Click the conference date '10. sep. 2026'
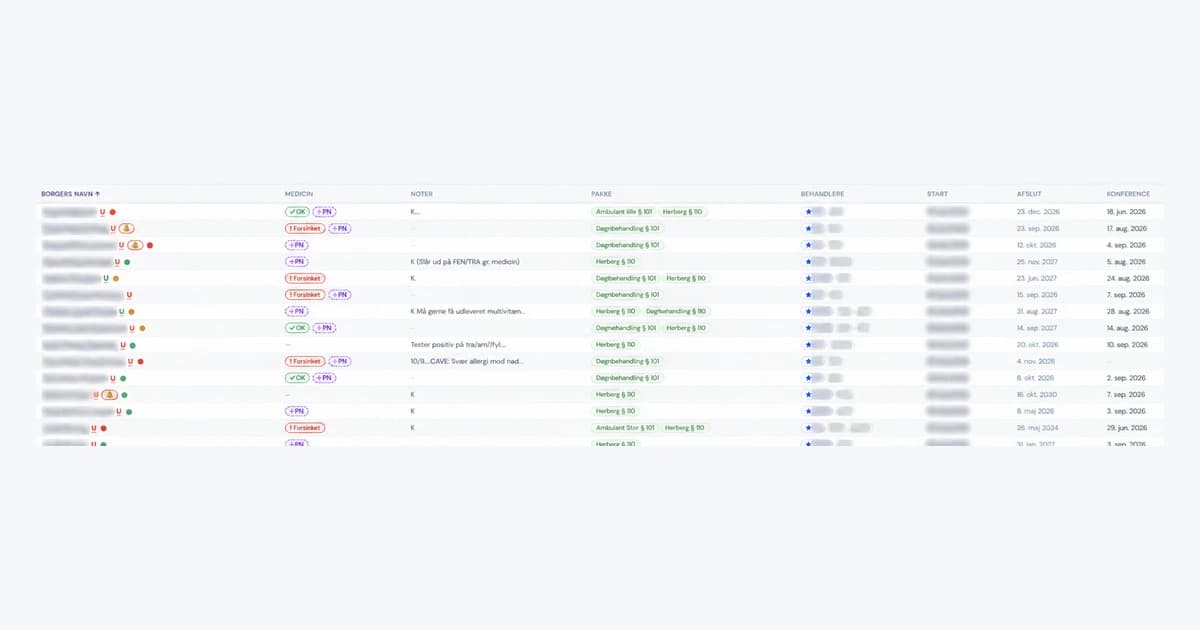The height and width of the screenshot is (630, 1200). pyautogui.click(x=1127, y=345)
